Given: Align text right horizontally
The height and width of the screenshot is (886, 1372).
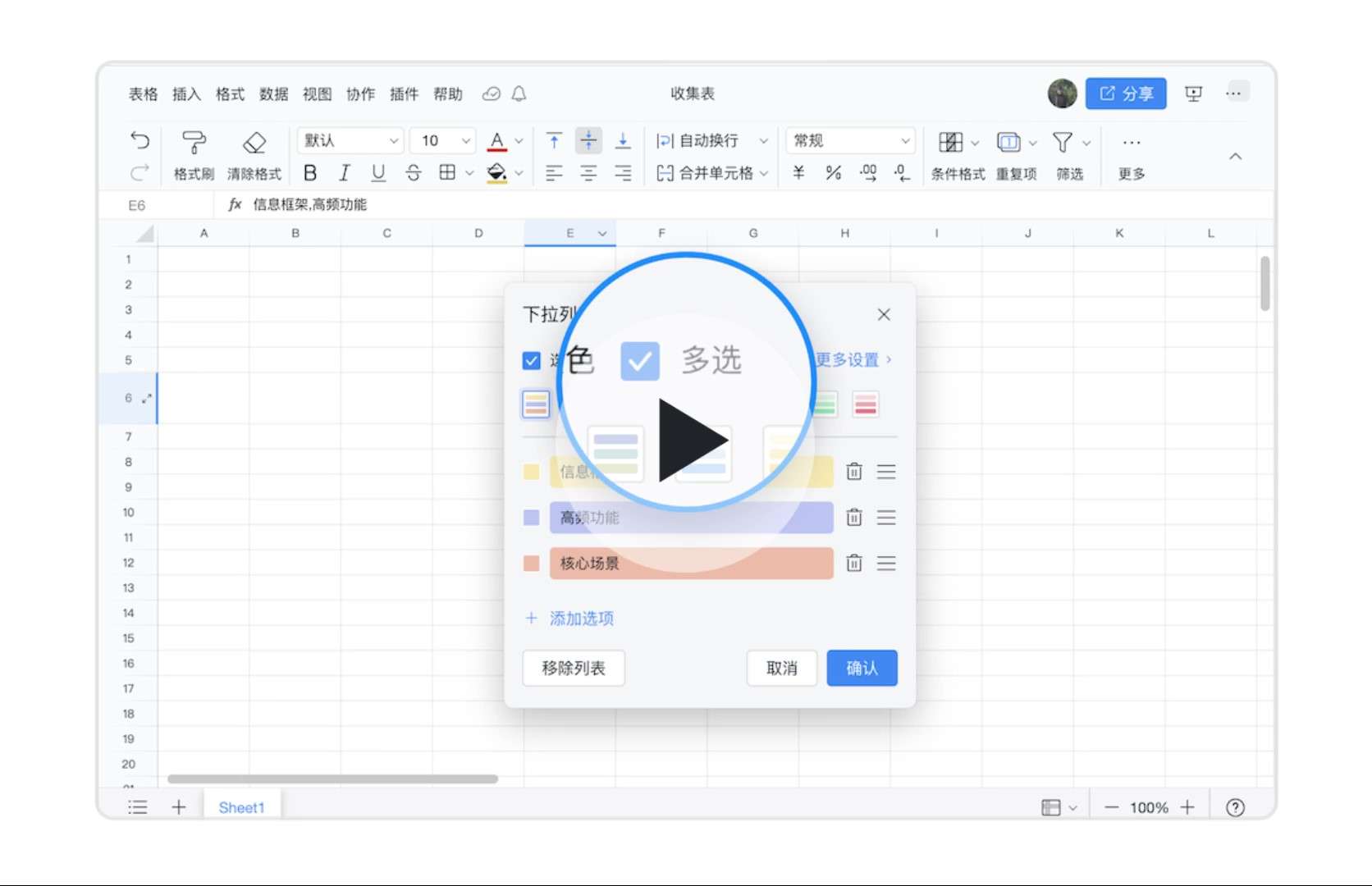Looking at the screenshot, I should tap(623, 173).
